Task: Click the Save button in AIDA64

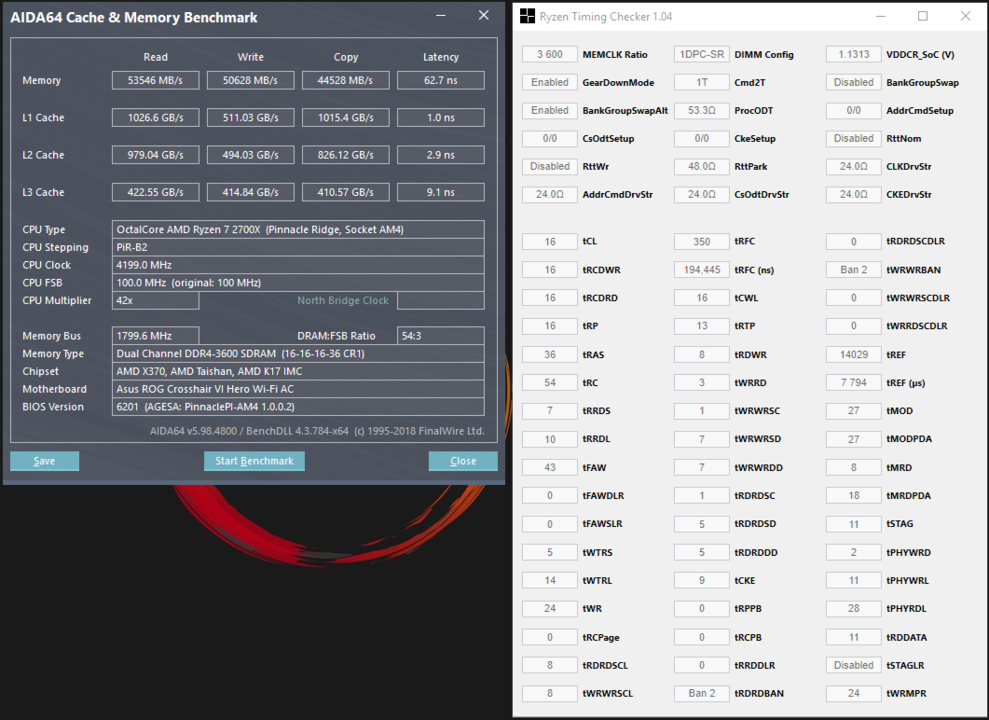Action: tap(44, 461)
